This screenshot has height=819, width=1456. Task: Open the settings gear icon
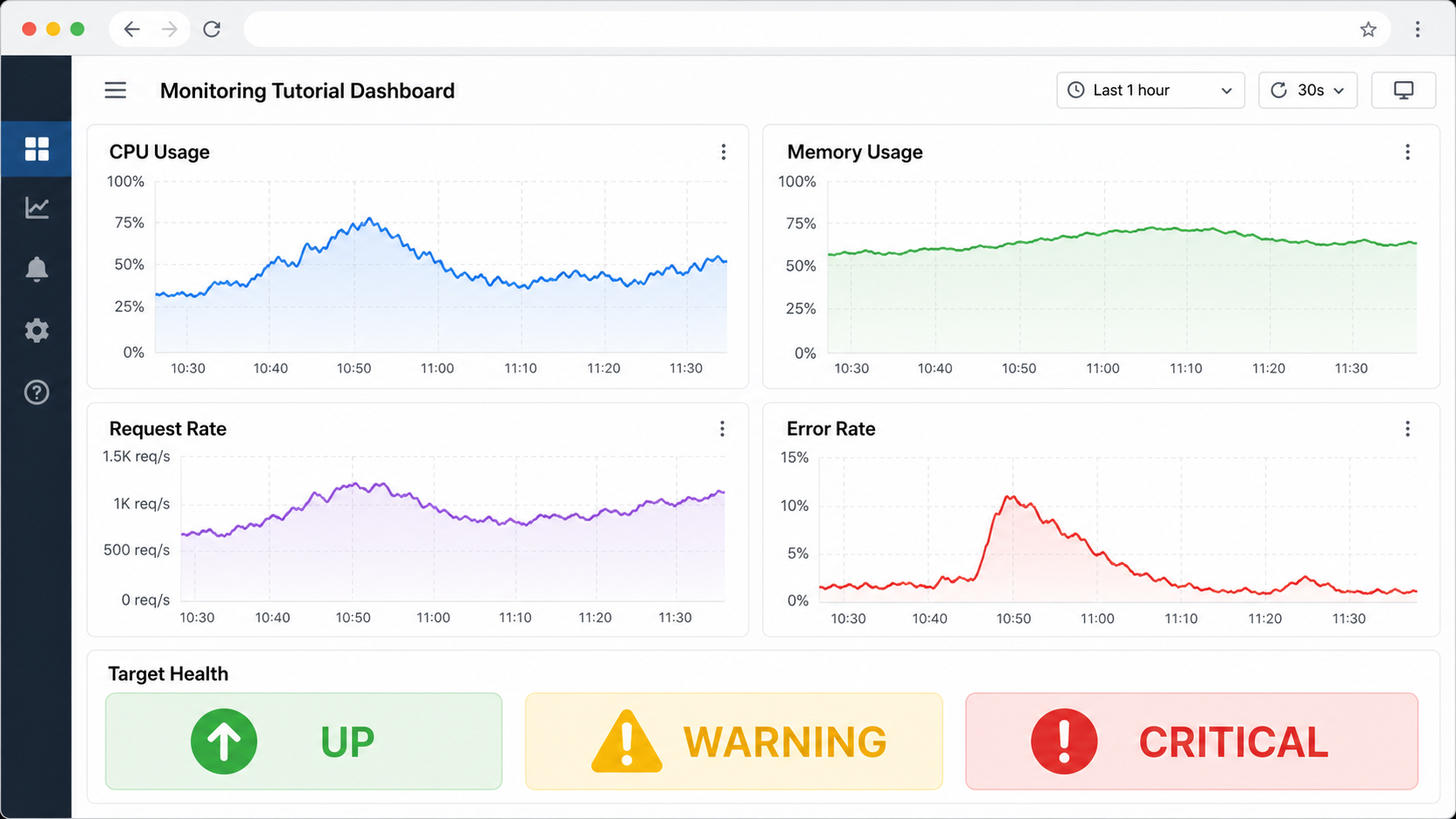pyautogui.click(x=37, y=331)
